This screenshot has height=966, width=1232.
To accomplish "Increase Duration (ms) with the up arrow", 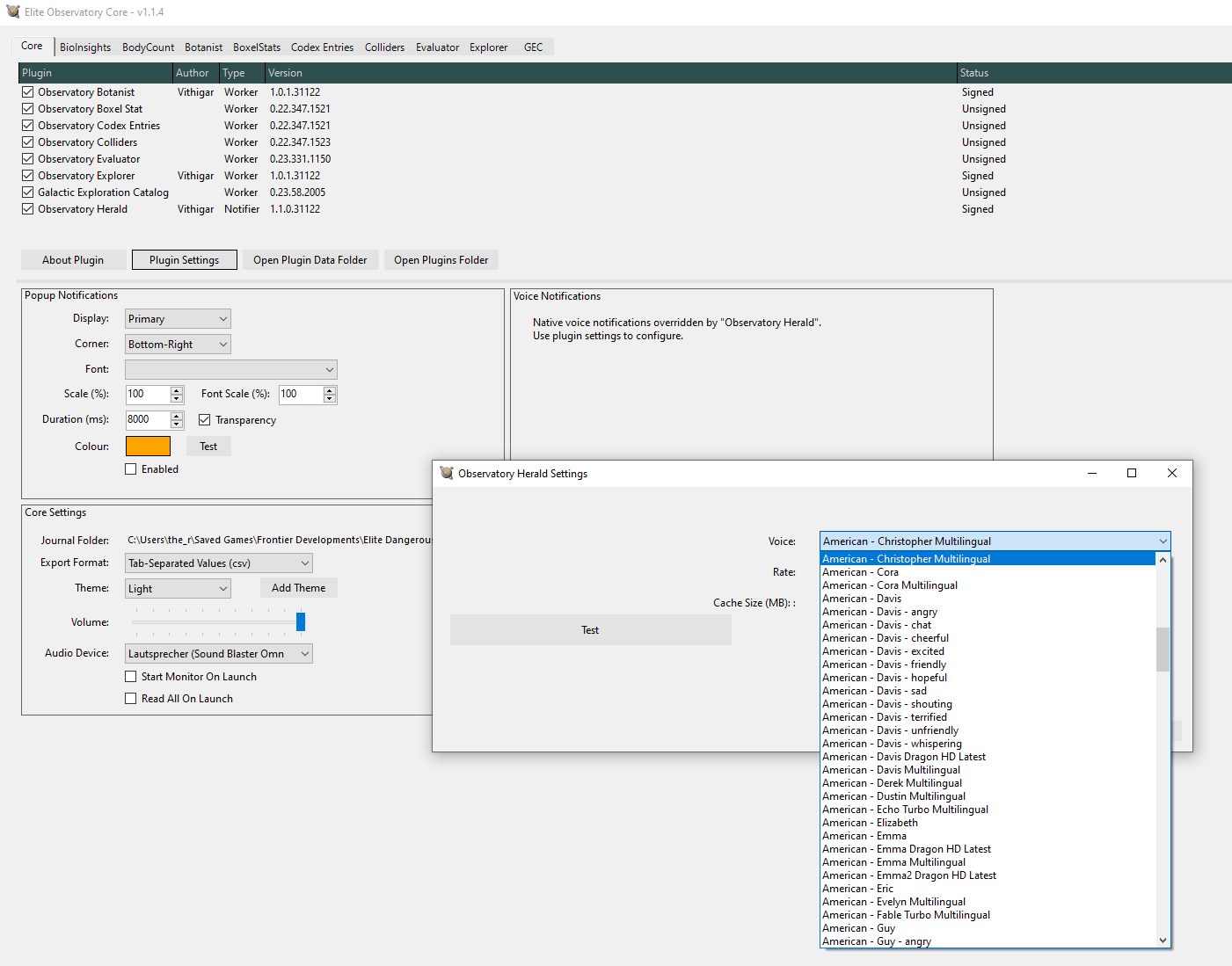I will click(177, 416).
